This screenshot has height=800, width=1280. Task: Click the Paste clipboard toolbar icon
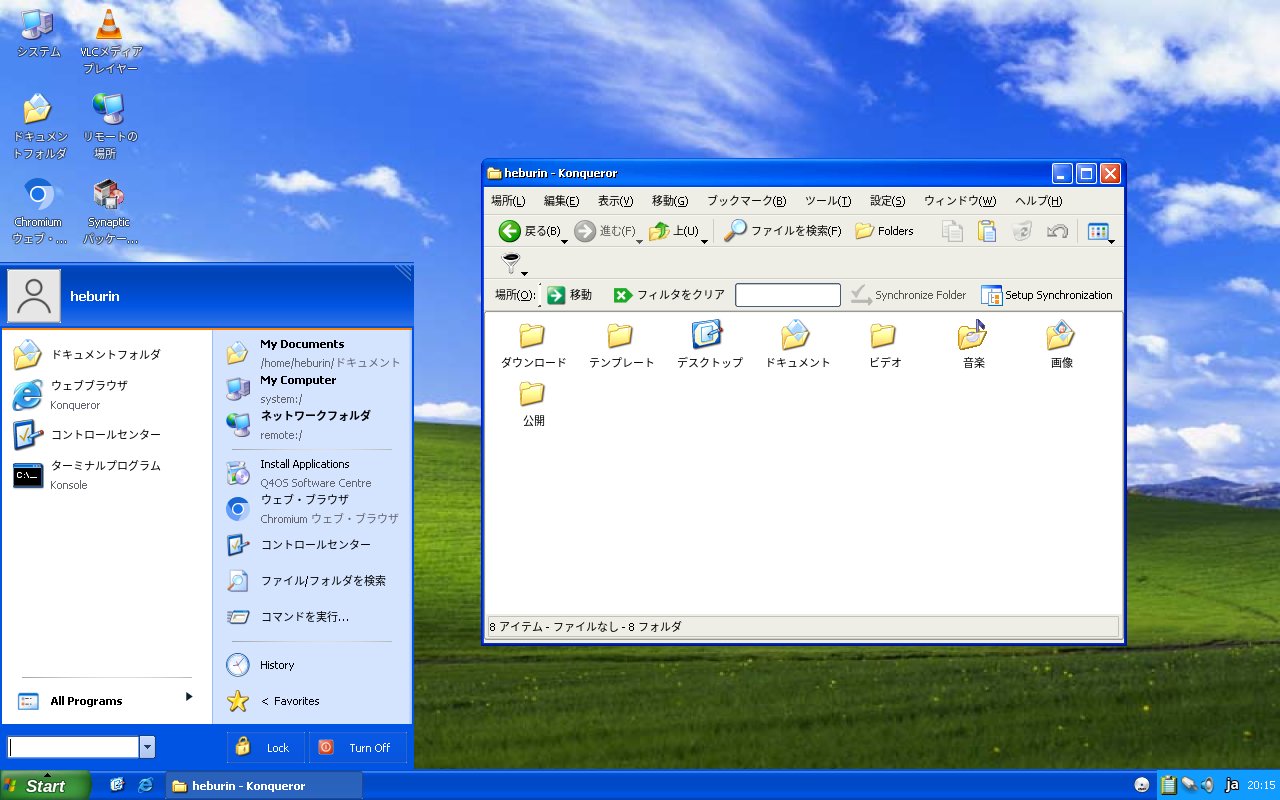(987, 231)
